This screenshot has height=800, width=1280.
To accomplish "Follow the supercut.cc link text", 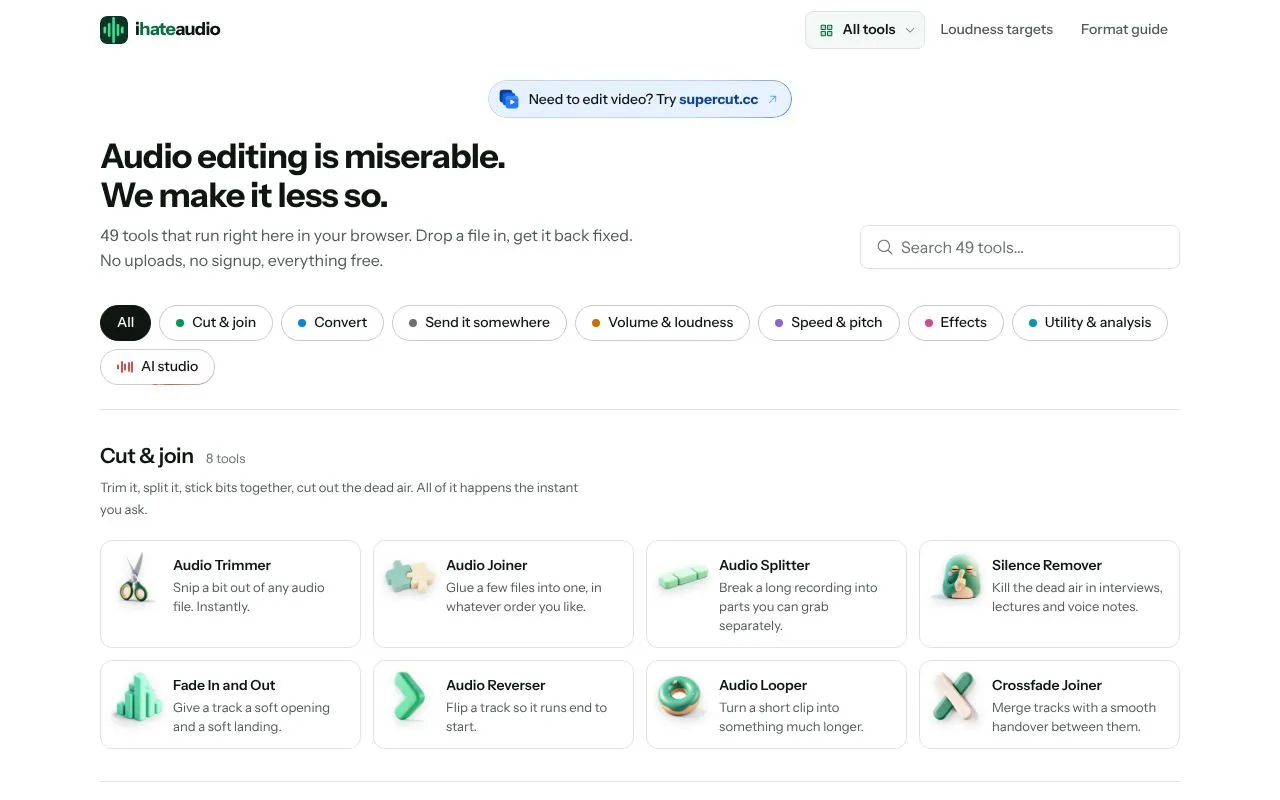I will pos(718,99).
